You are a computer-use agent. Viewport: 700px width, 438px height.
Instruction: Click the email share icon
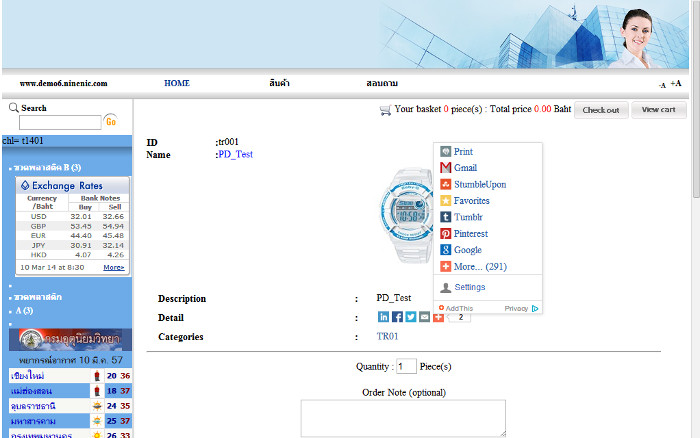pyautogui.click(x=425, y=317)
